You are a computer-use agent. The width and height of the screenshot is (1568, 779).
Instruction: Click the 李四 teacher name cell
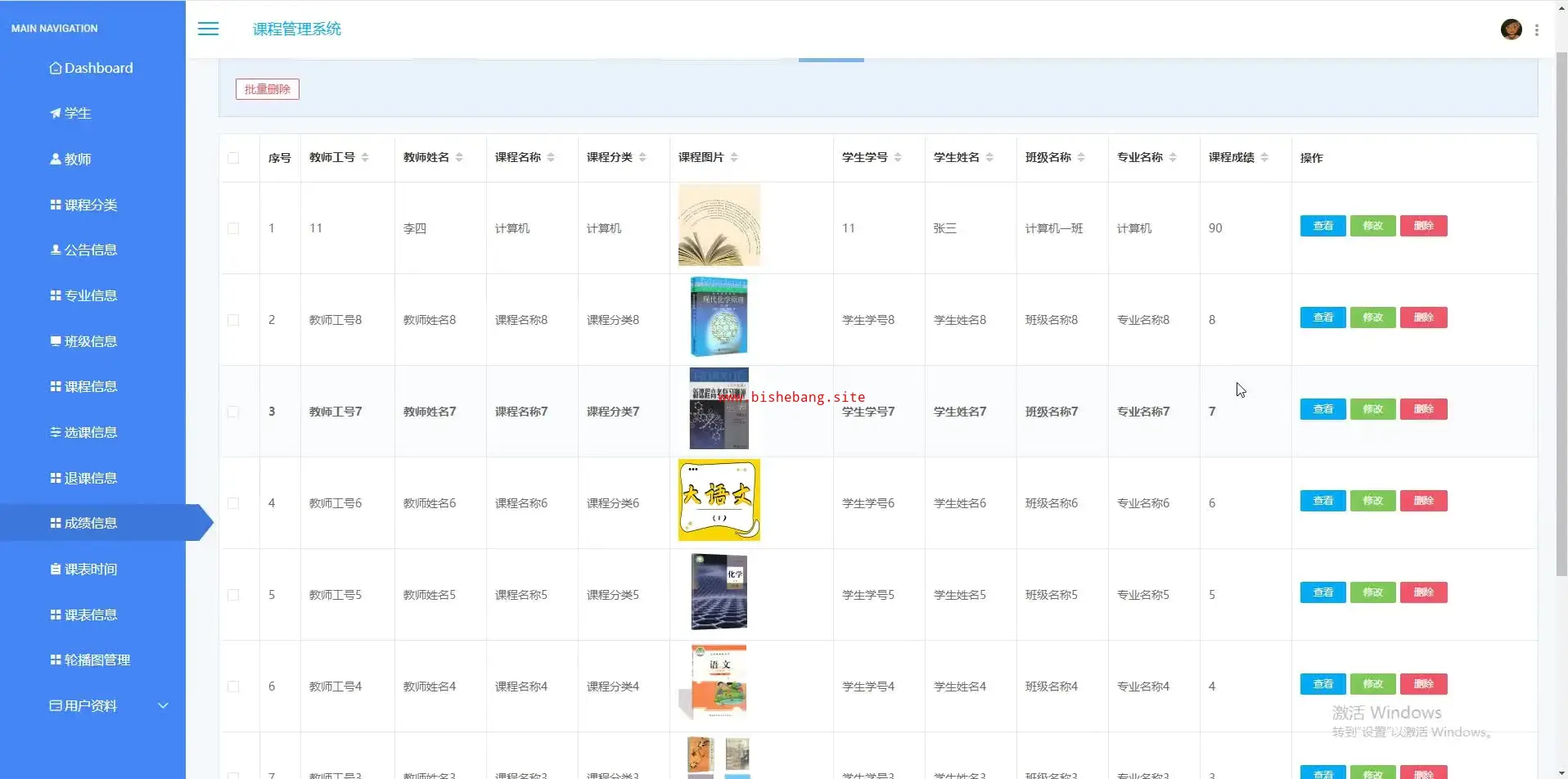415,228
